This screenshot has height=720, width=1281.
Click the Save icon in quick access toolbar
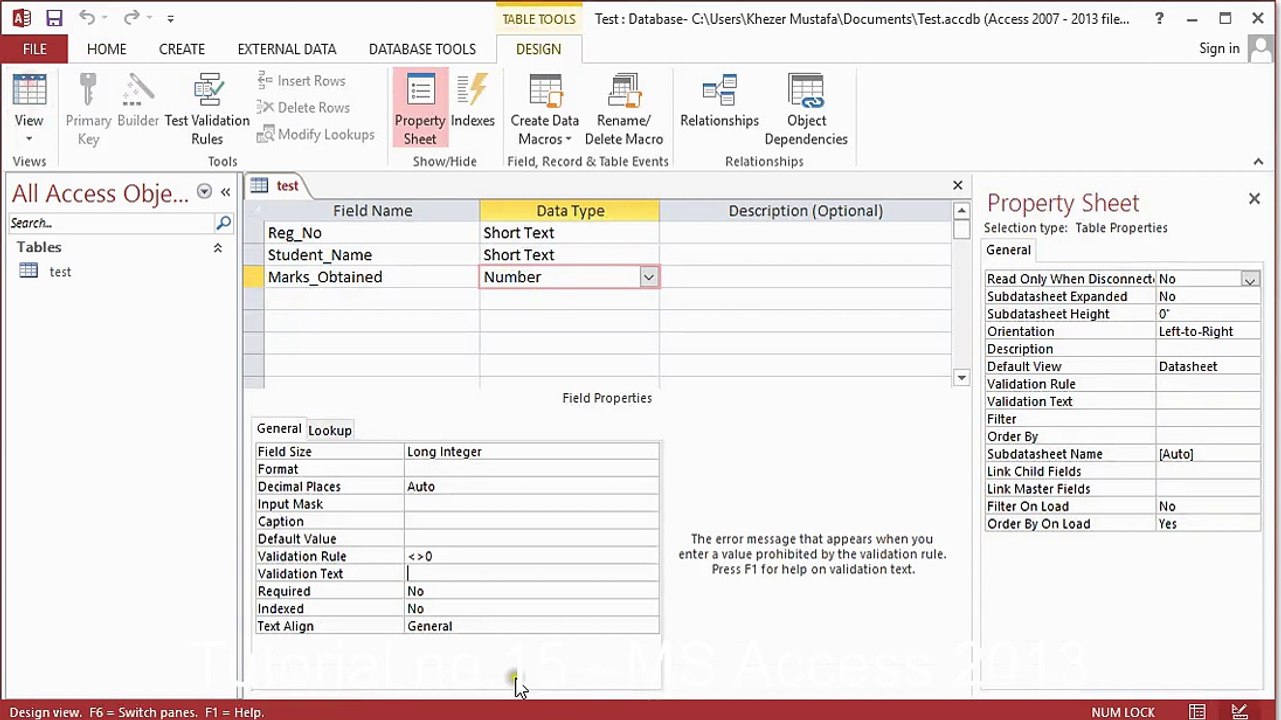(x=54, y=18)
